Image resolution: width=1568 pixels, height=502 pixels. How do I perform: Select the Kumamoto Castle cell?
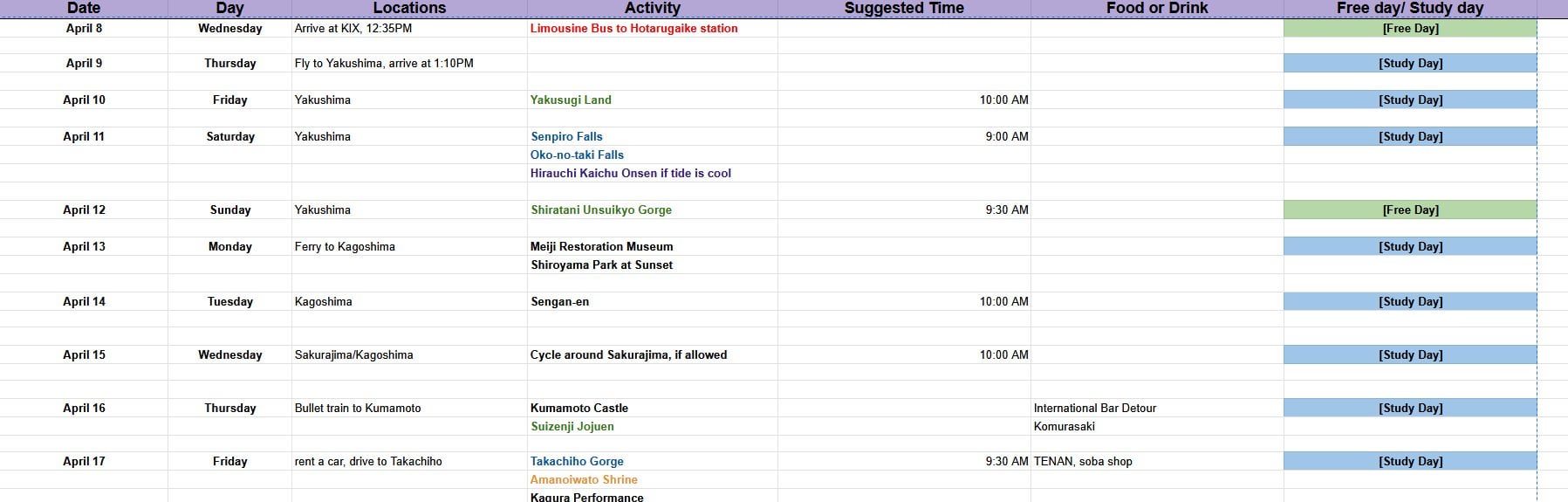click(x=652, y=408)
